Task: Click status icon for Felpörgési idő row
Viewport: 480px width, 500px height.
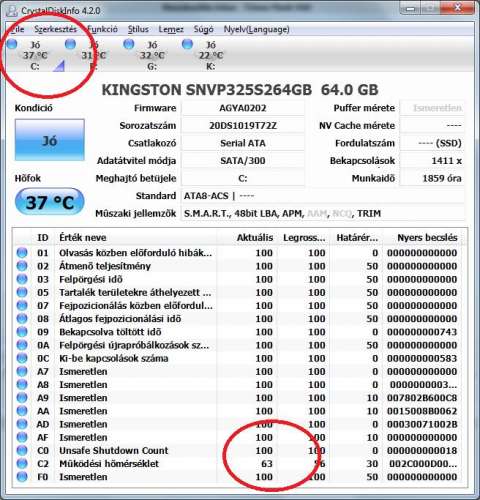Action: (x=22, y=279)
